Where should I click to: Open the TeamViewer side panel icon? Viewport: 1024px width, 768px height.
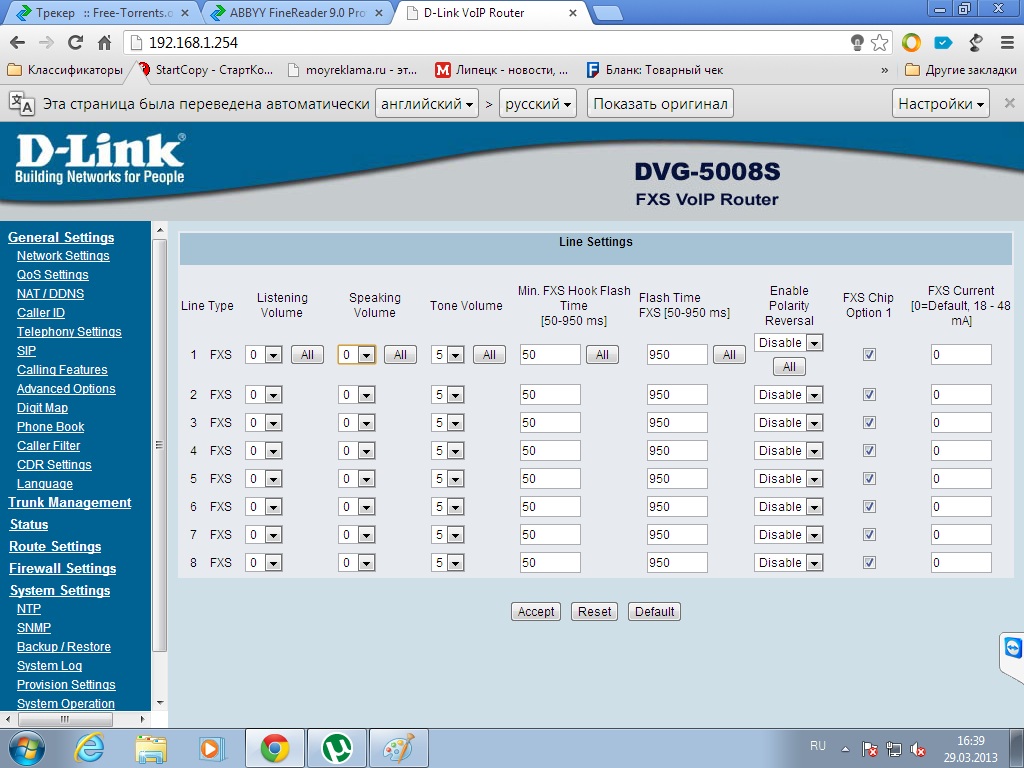(1012, 648)
